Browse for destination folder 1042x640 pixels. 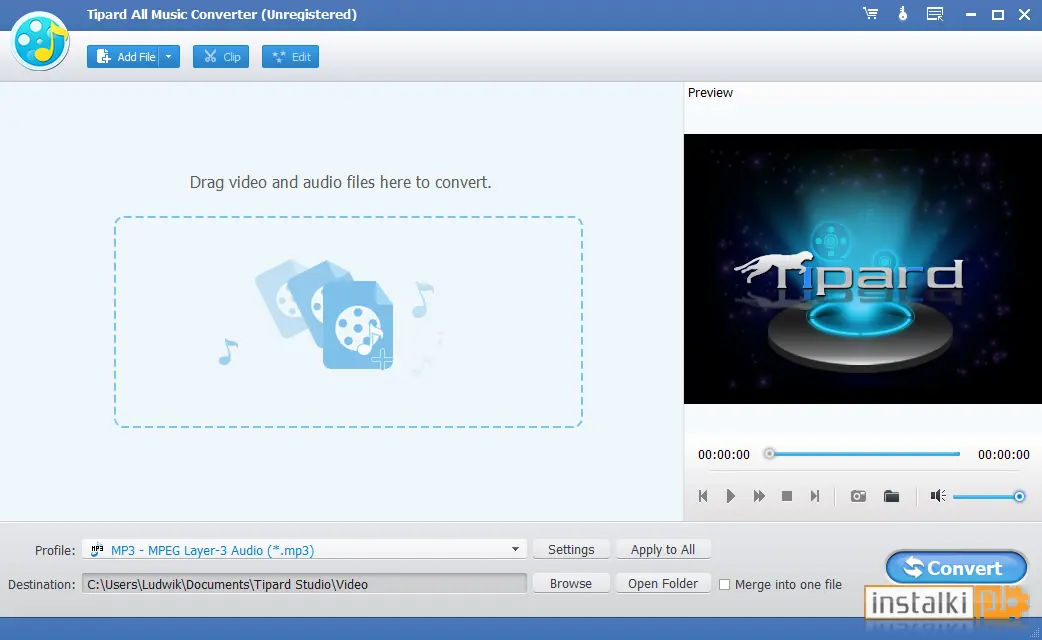coord(571,584)
